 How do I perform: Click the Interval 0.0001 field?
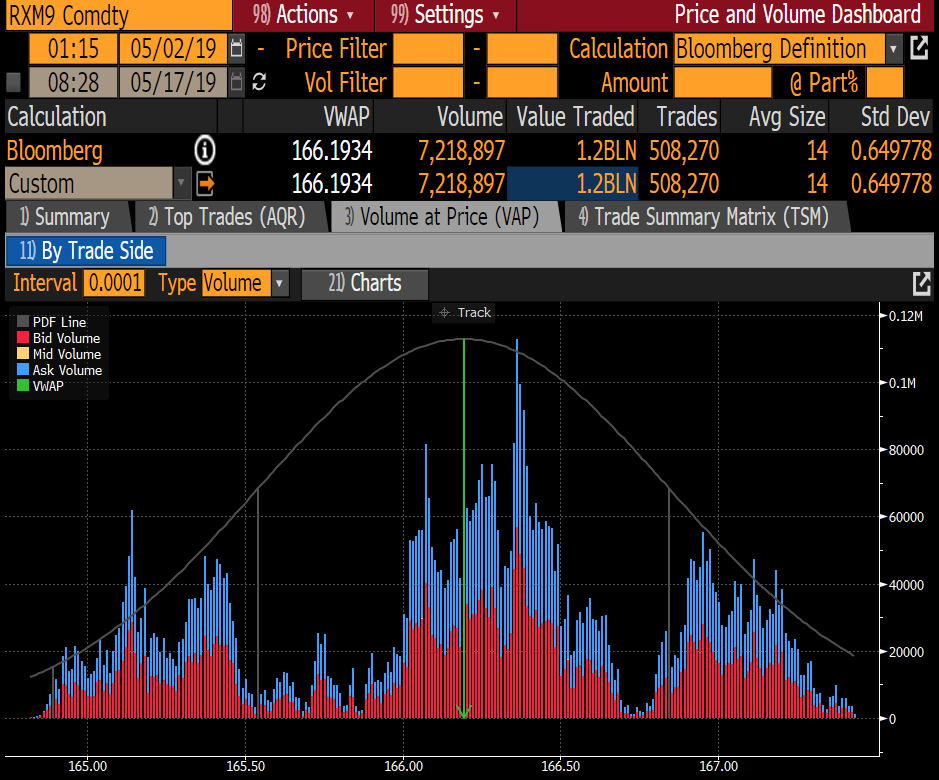pyautogui.click(x=114, y=283)
